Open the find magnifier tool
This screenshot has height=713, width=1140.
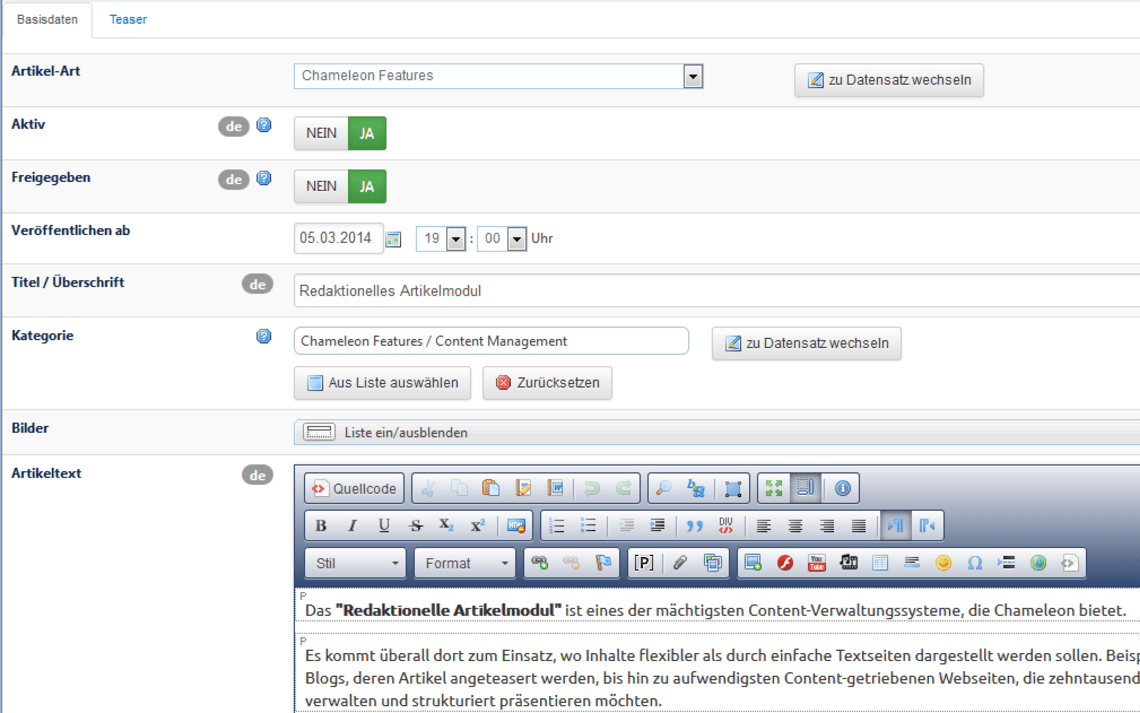[663, 488]
